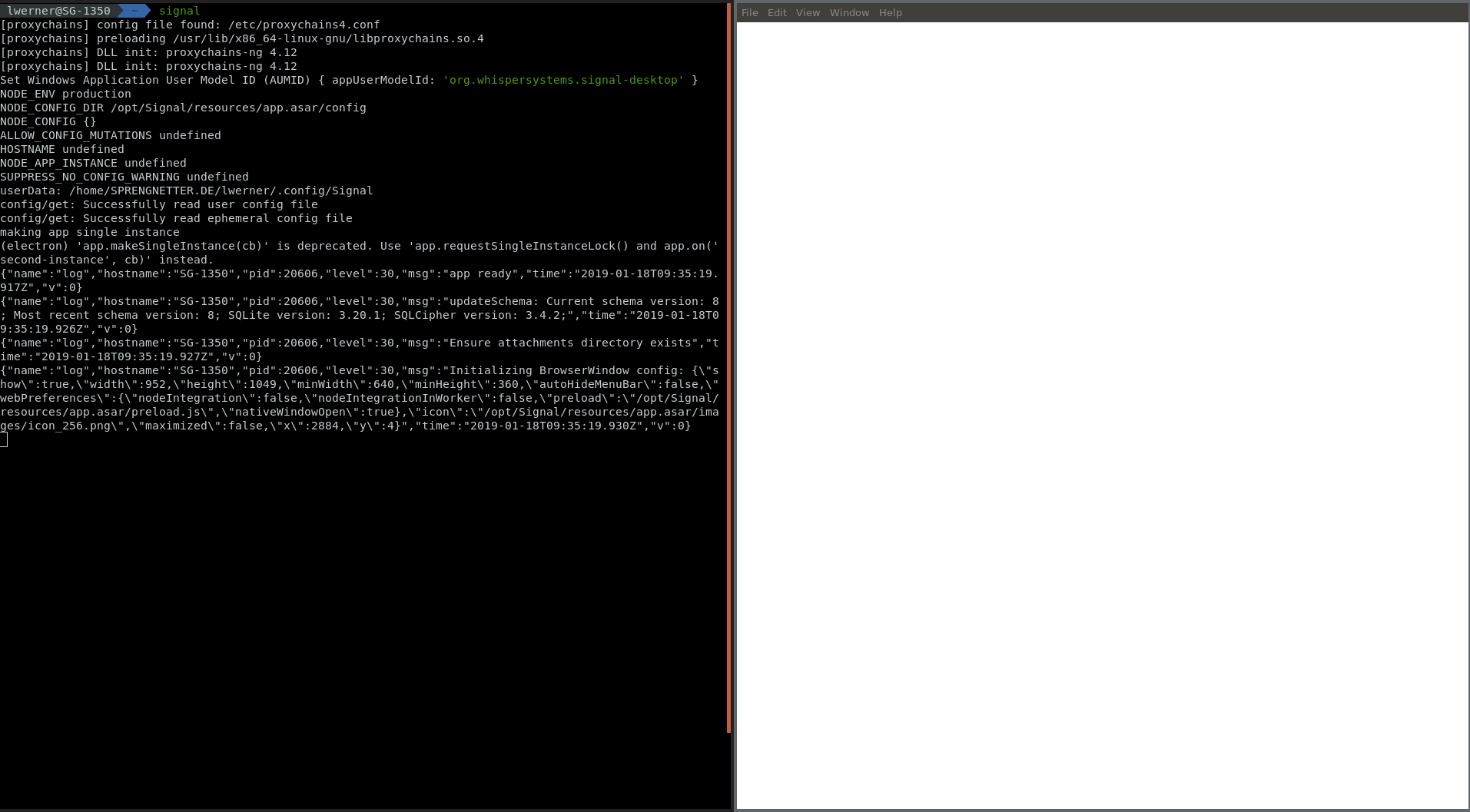Open the Help menu in Signal
The image size is (1470, 812).
(889, 12)
